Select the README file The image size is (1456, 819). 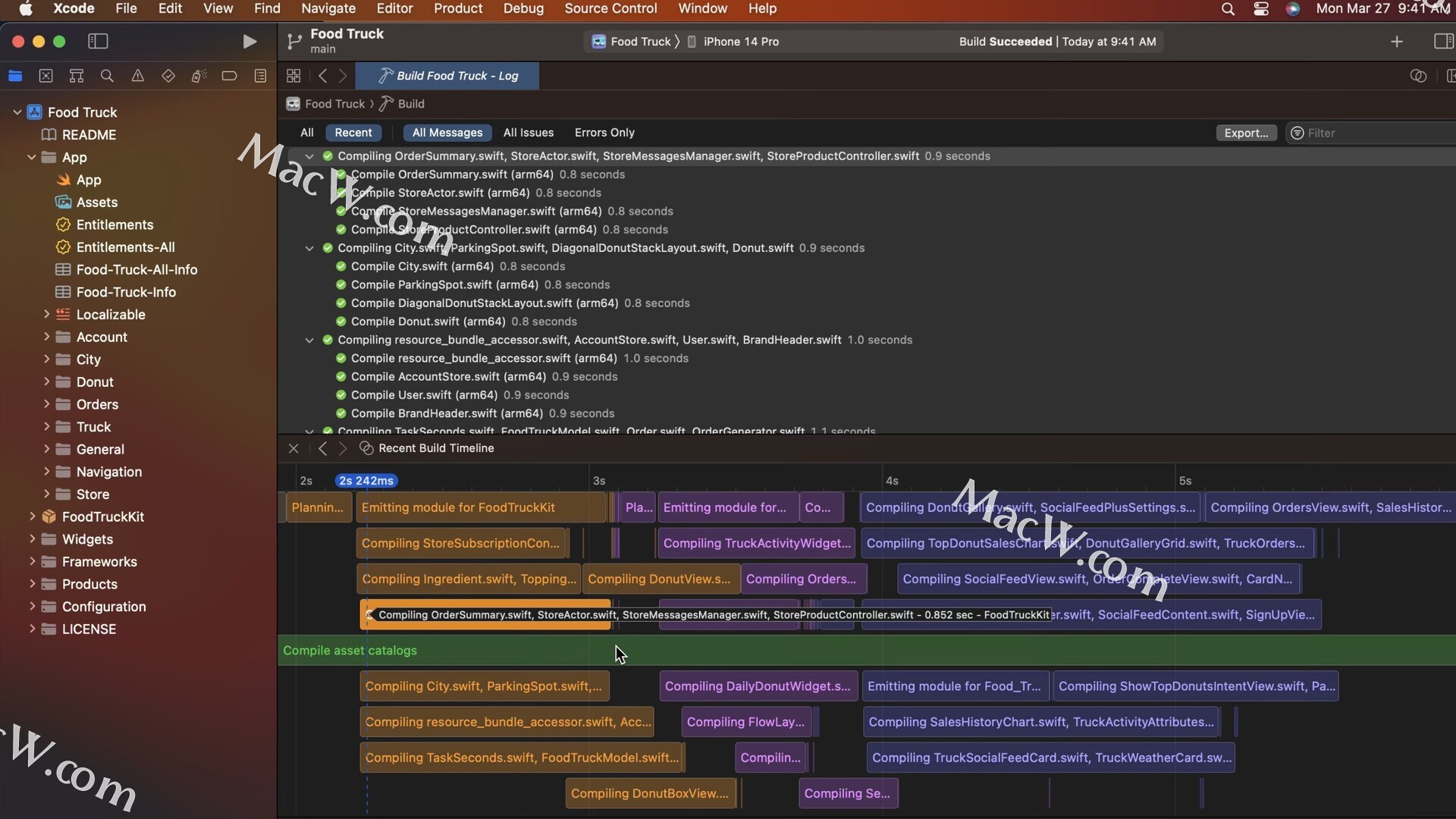coord(89,135)
